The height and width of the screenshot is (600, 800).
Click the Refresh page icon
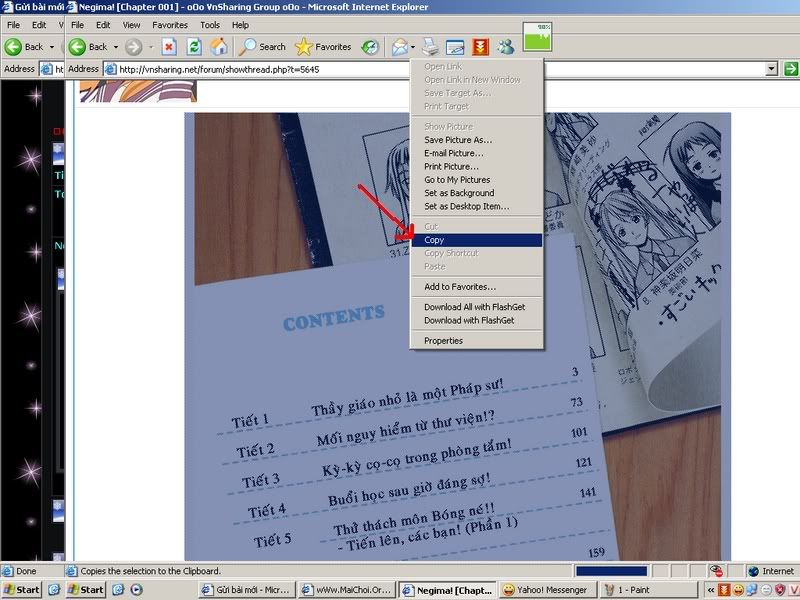point(194,47)
